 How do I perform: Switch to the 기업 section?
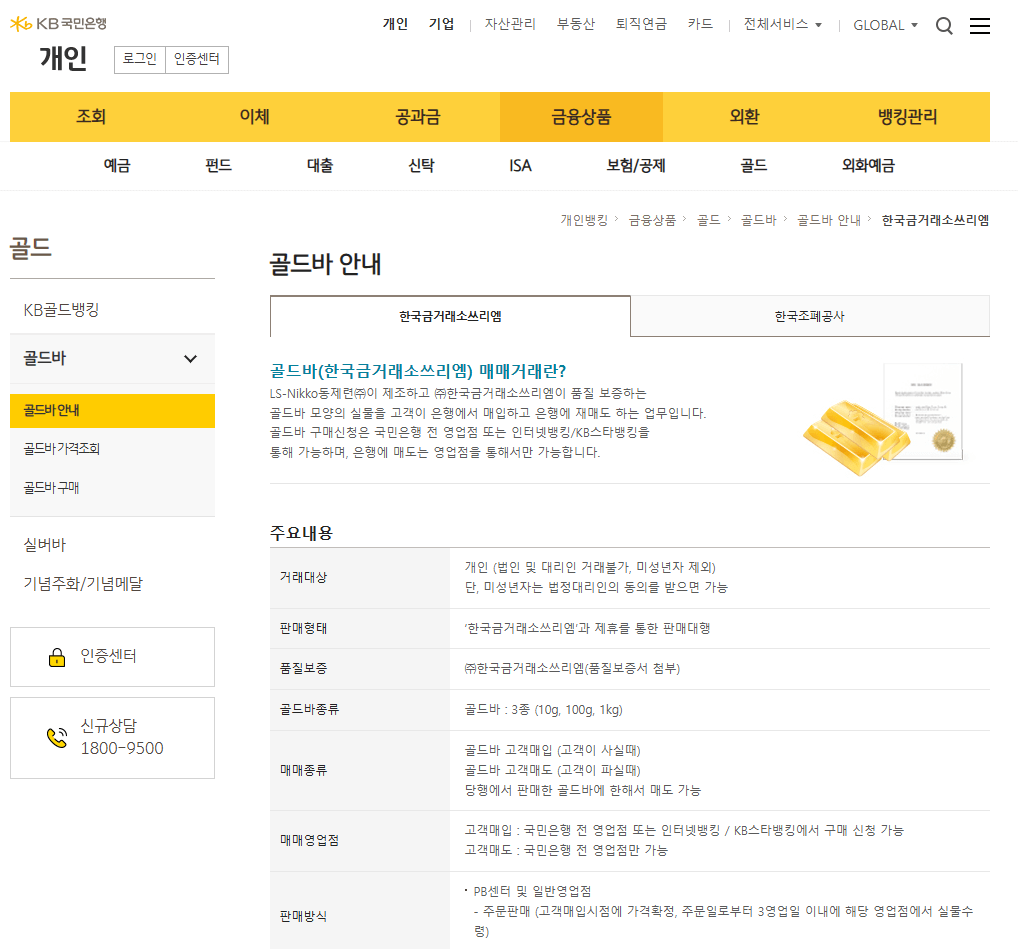(x=440, y=24)
